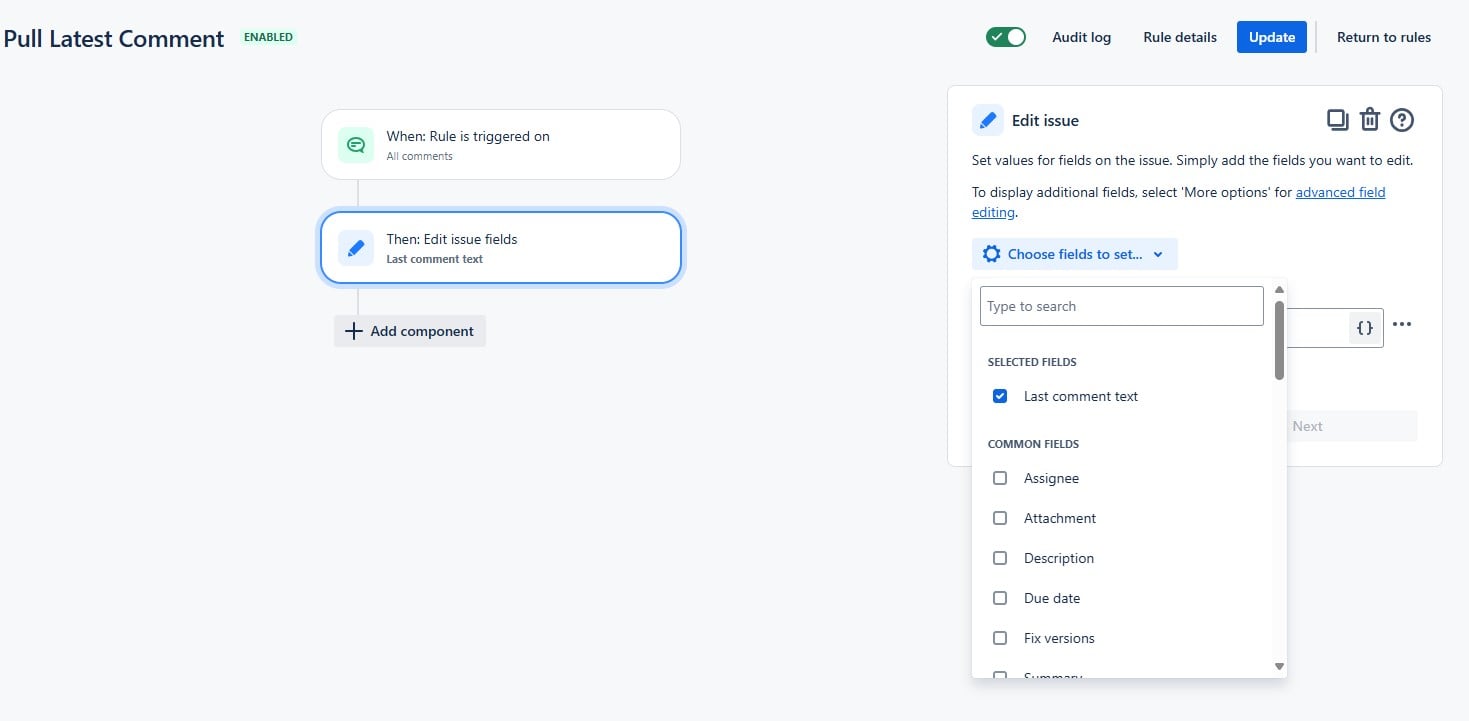Viewport: 1469px width, 721px height.
Task: Click the field list scroll up arrow
Action: tap(1279, 290)
